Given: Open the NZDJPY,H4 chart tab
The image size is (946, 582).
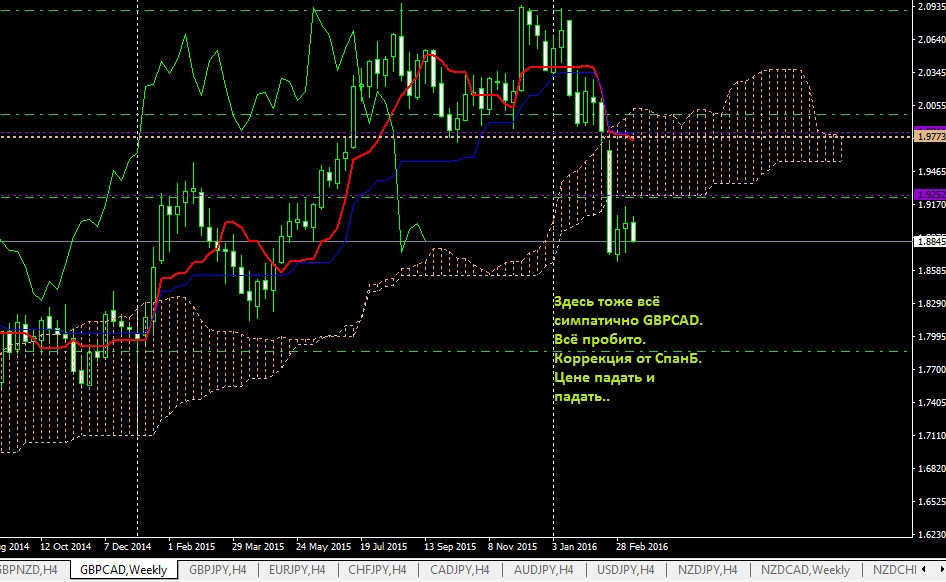Looking at the screenshot, I should [708, 569].
